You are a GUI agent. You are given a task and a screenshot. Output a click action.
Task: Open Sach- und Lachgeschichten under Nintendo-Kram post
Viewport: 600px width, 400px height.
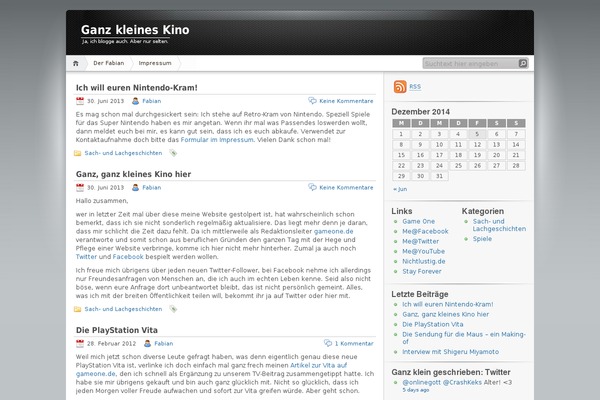click(123, 153)
